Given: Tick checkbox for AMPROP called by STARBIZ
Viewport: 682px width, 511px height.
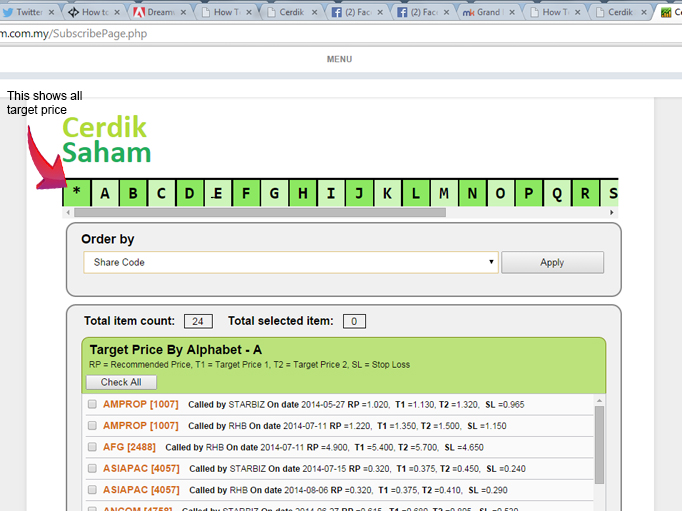Looking at the screenshot, I should tap(93, 405).
